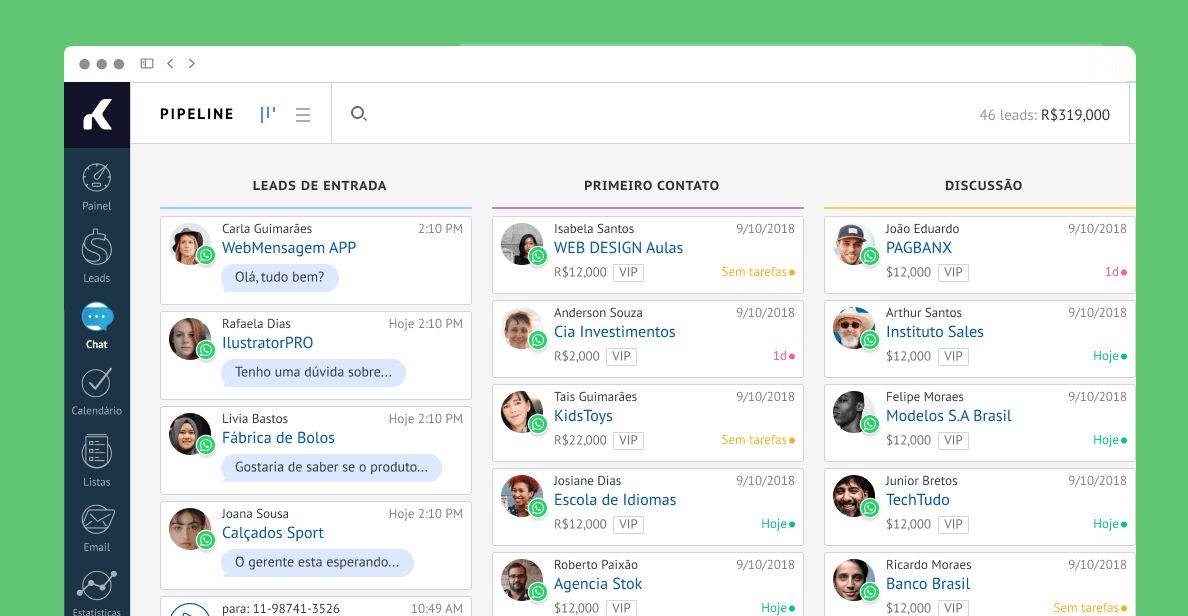The width and height of the screenshot is (1188, 616).
Task: Open the WebMensagem APP lead
Action: click(289, 248)
